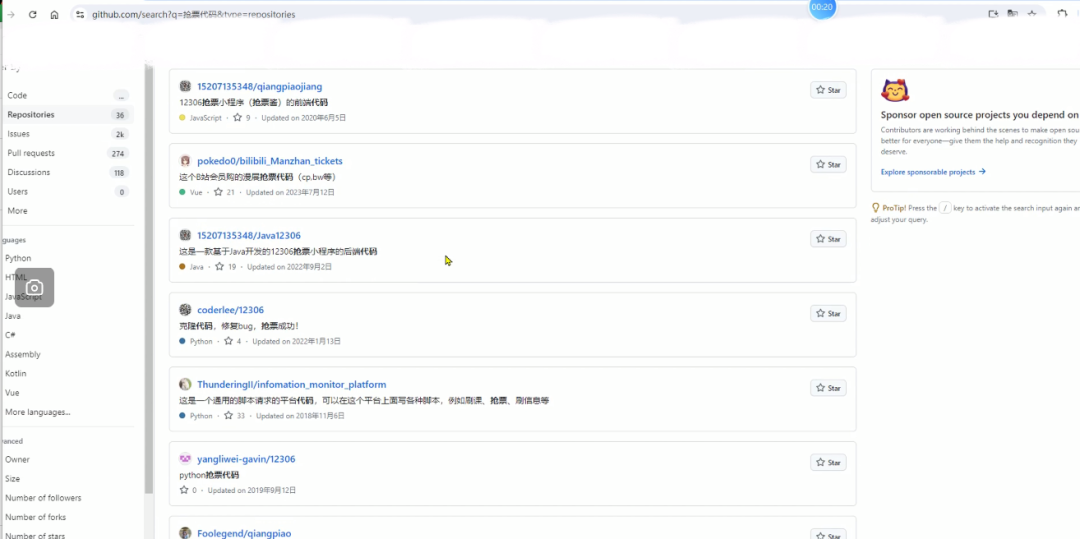Click the sidebar vertical scrollbar

click(148, 279)
